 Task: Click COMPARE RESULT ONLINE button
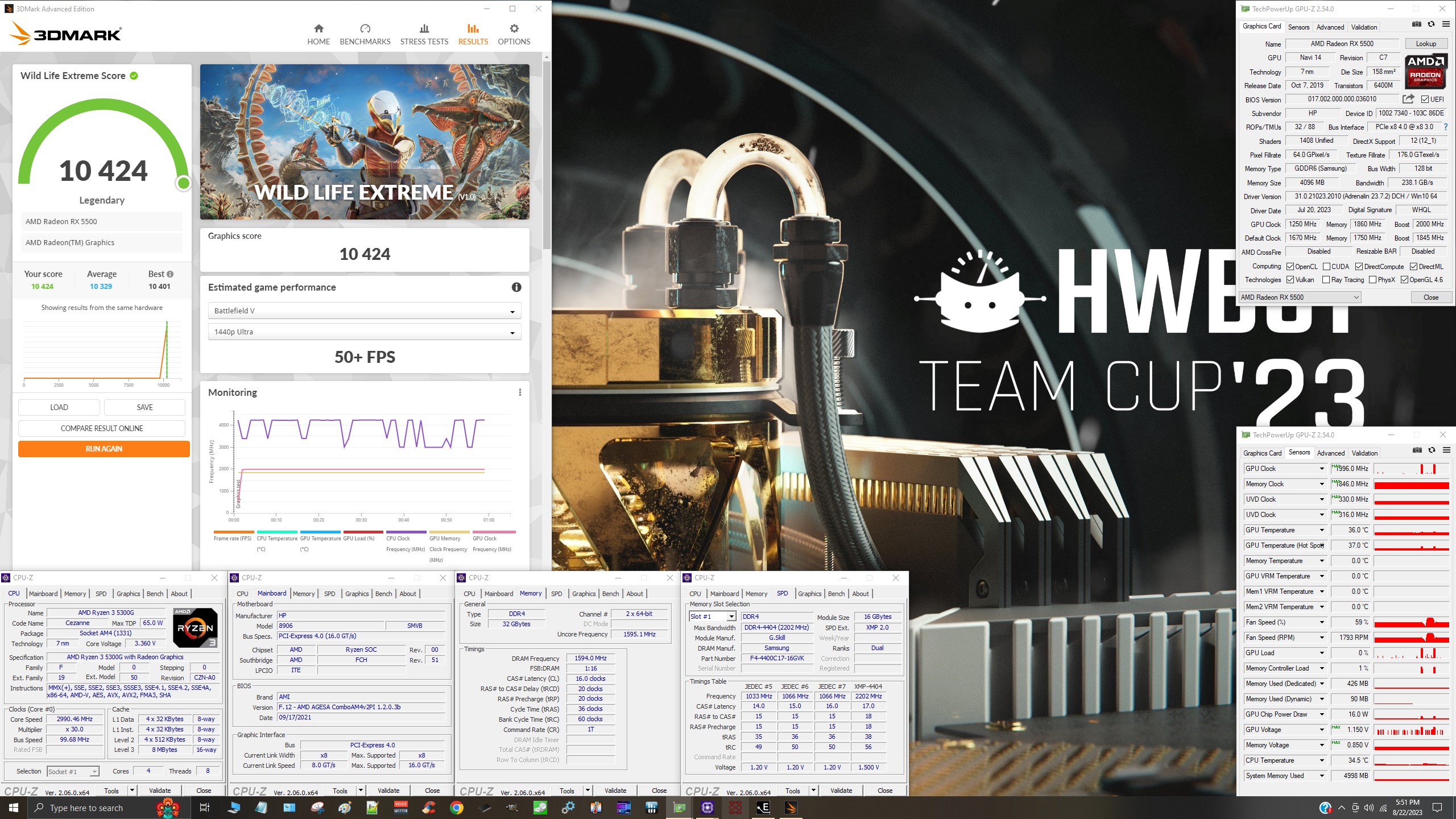coord(102,428)
